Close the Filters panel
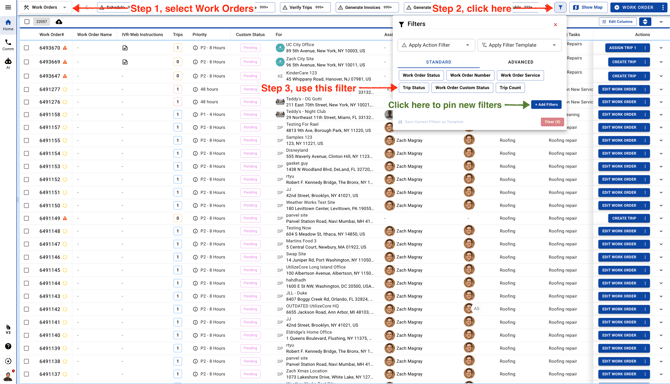The height and width of the screenshot is (384, 670). click(x=555, y=25)
